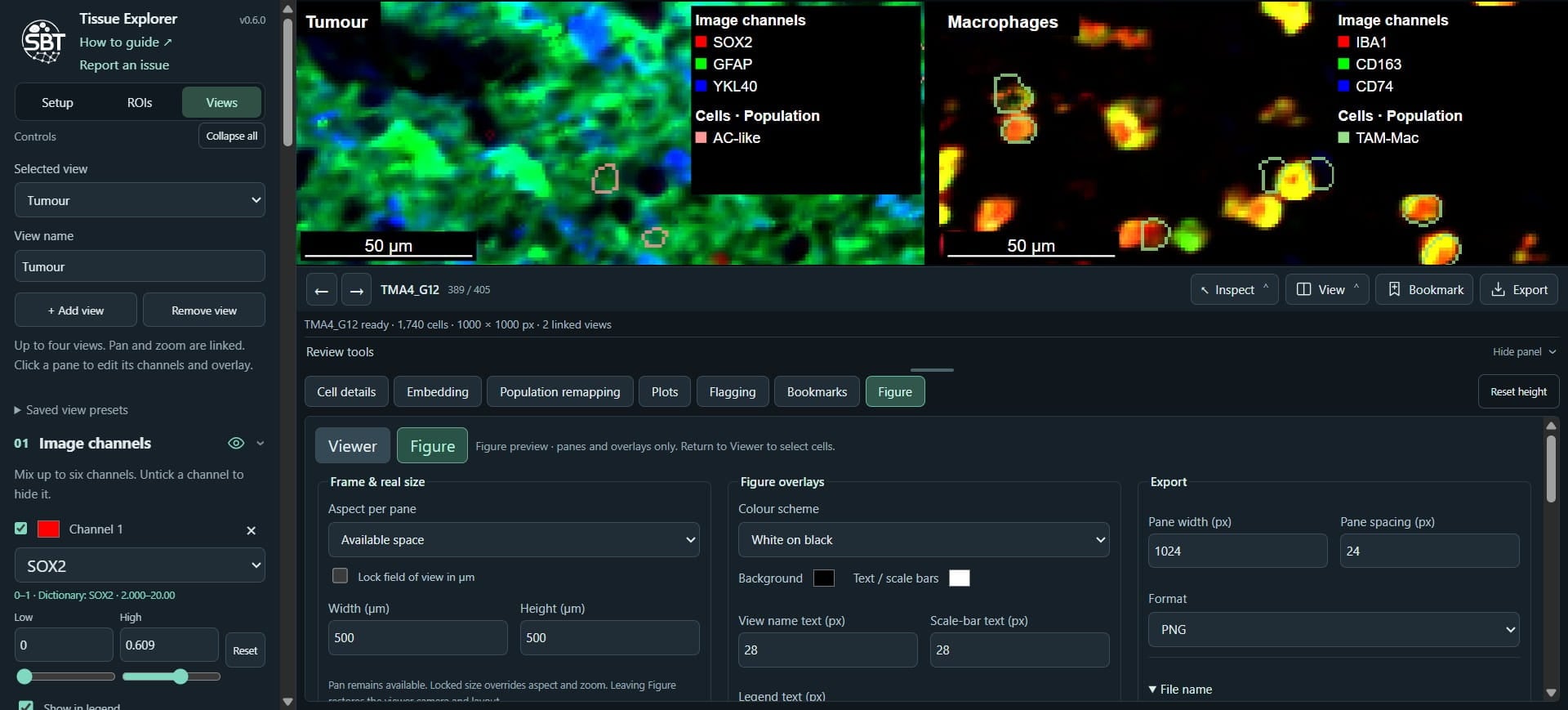
Task: Collapse the Image channels section chevron
Action: point(261,443)
